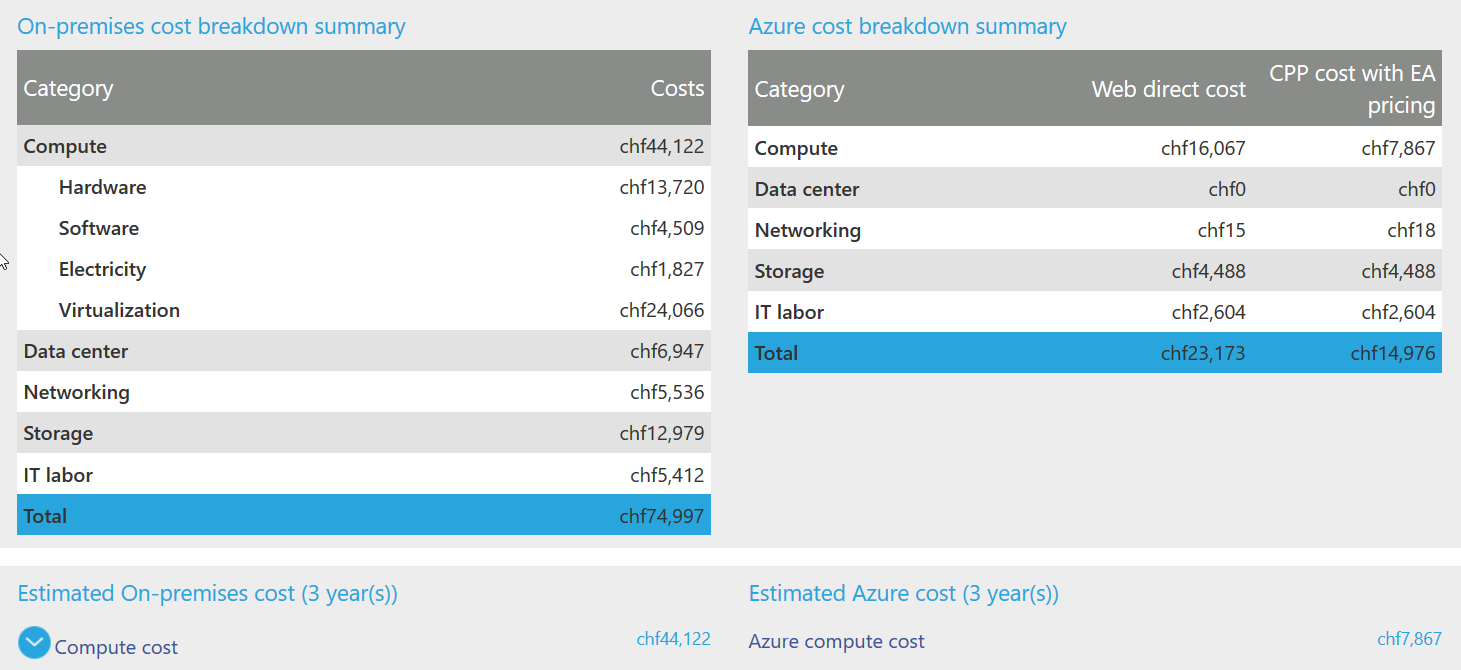Click the chf5,536 networking cost
This screenshot has width=1461, height=670.
[667, 392]
